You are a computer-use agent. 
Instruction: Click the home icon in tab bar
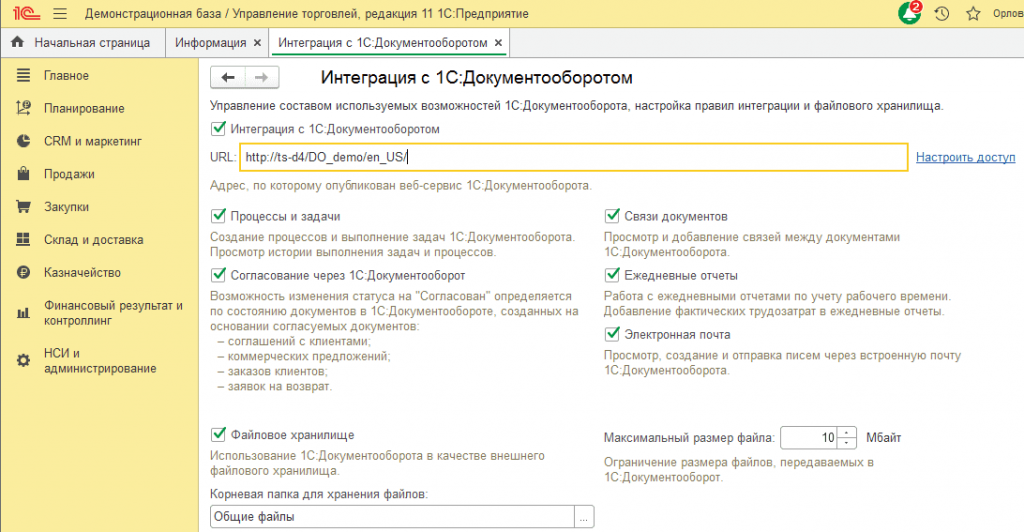pyautogui.click(x=18, y=42)
